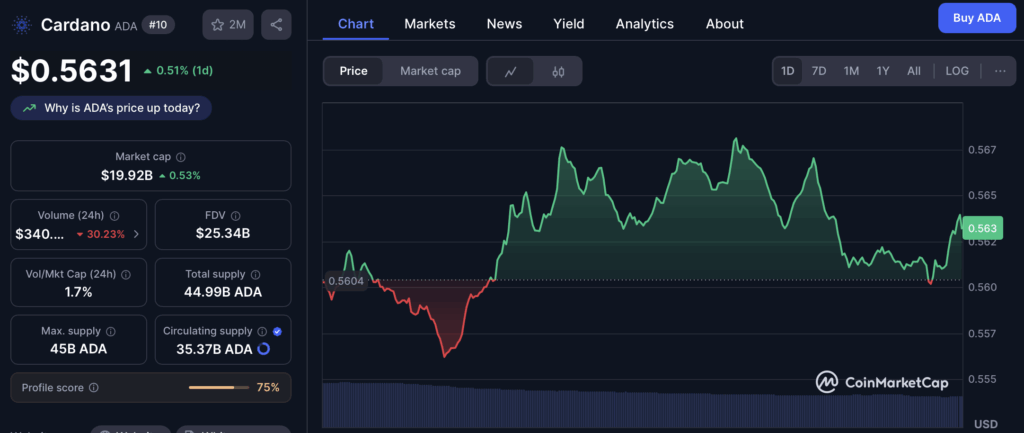The image size is (1024, 433).
Task: Click the Vol/Mkt Cap info icon
Action: point(126,275)
